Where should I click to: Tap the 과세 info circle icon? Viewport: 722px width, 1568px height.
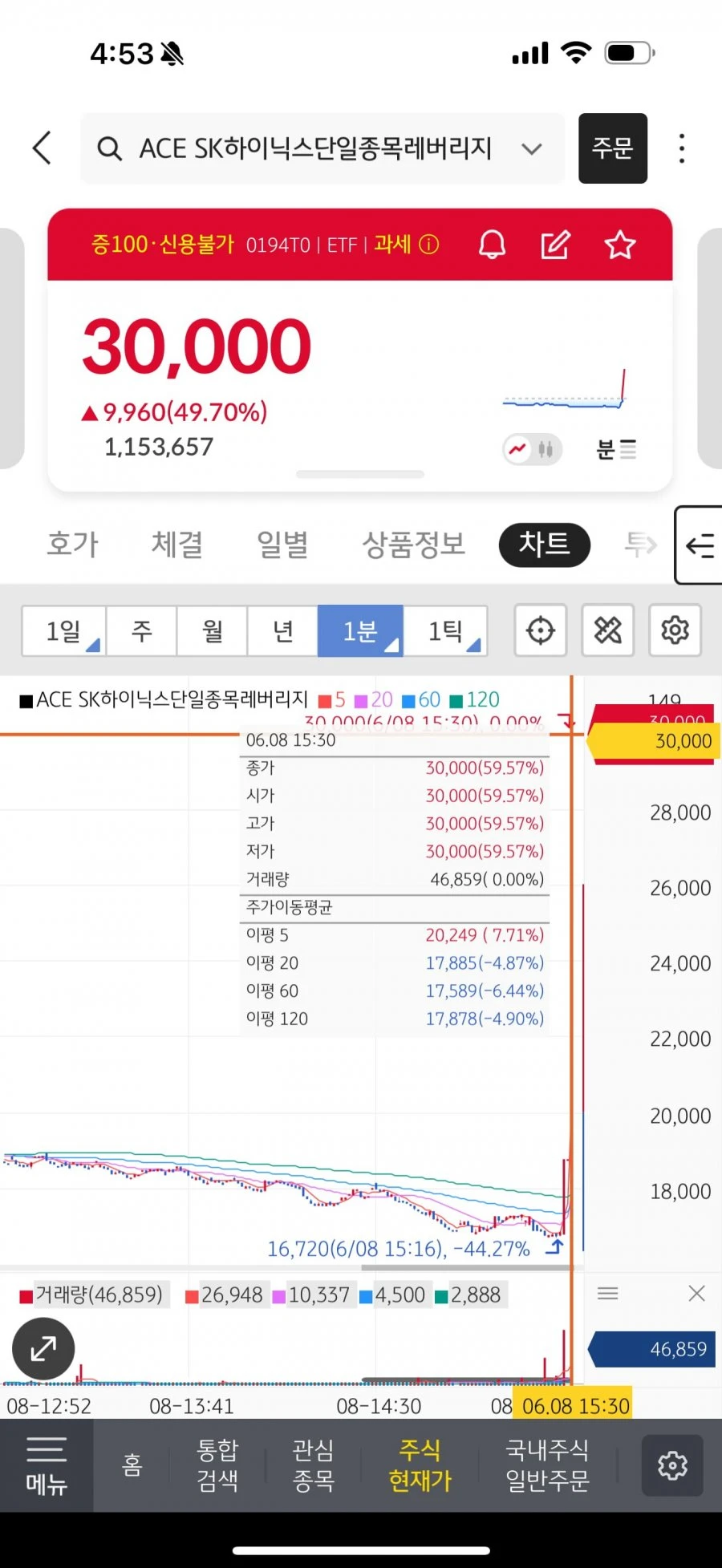[x=429, y=244]
